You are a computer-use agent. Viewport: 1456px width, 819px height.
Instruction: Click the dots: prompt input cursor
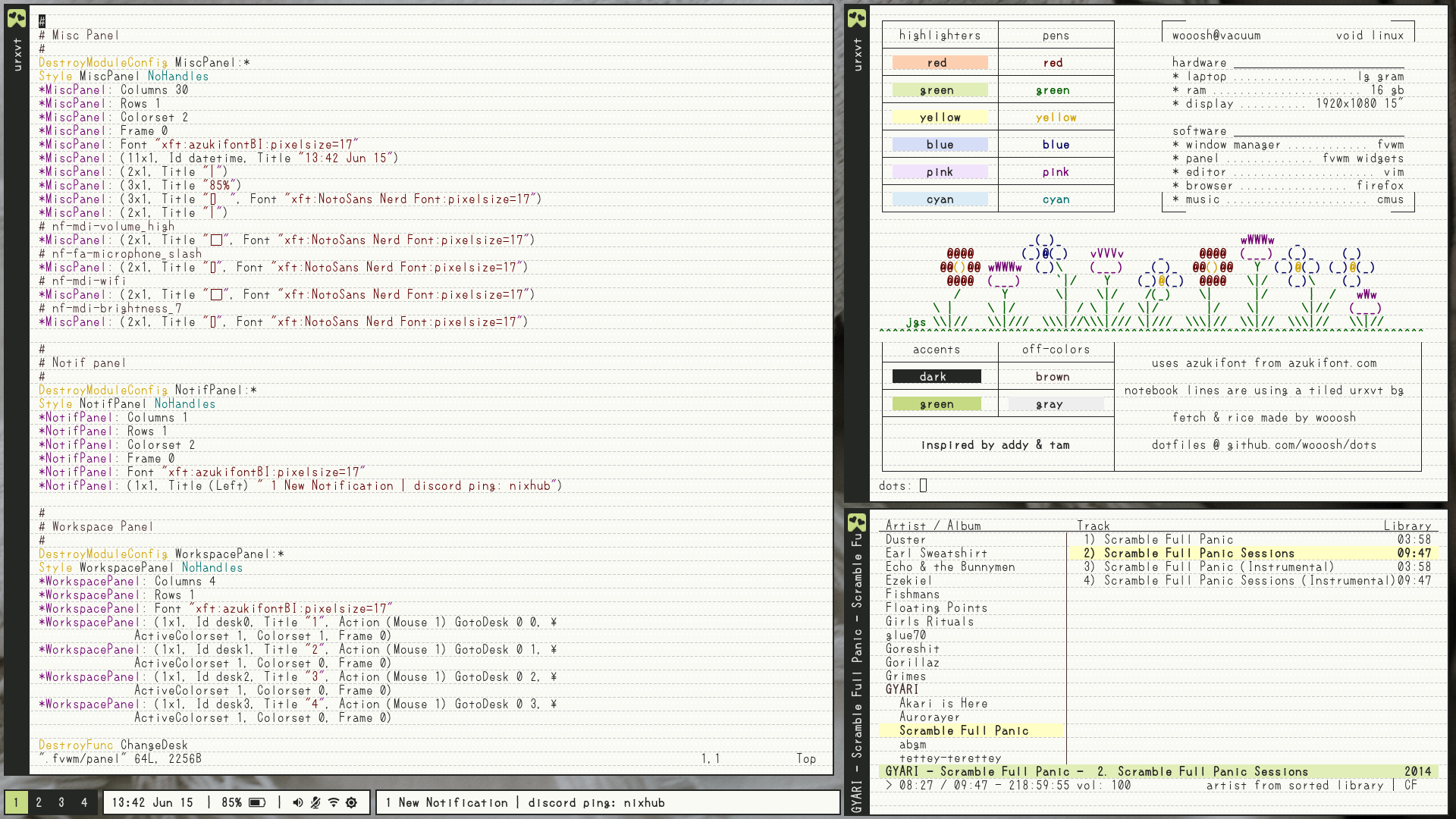click(923, 485)
